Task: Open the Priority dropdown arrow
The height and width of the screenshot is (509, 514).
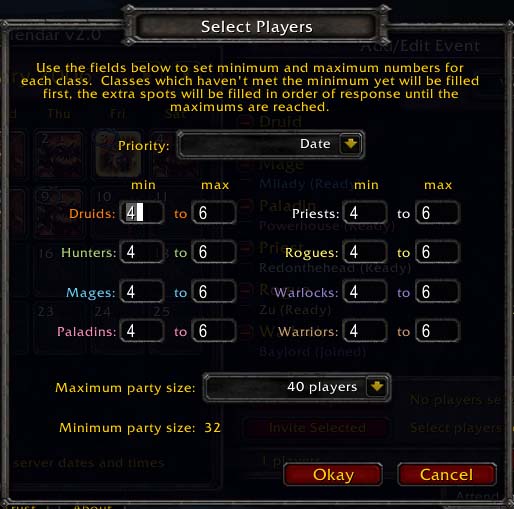Action: [x=350, y=144]
